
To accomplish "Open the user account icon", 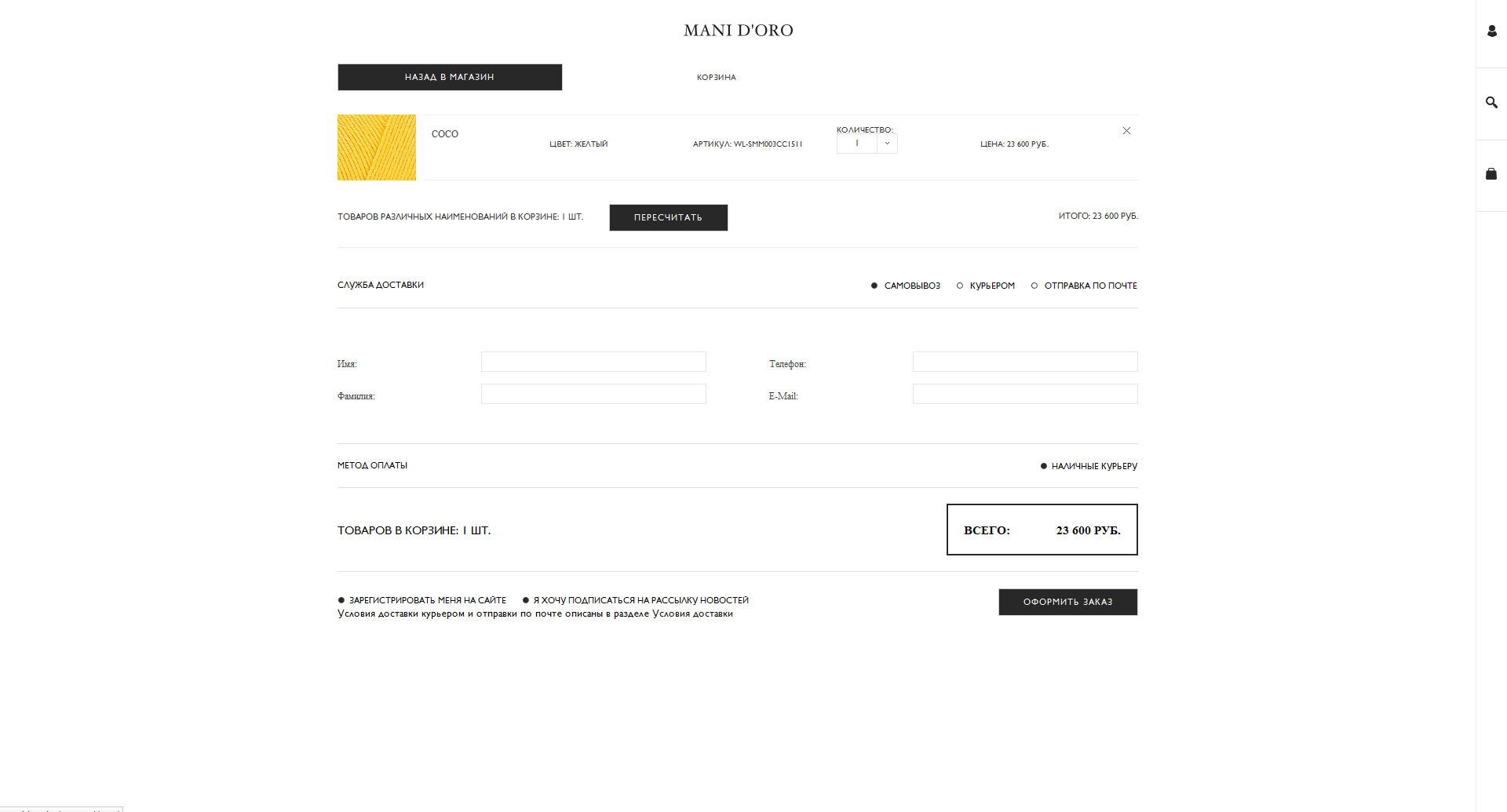I will (x=1491, y=31).
